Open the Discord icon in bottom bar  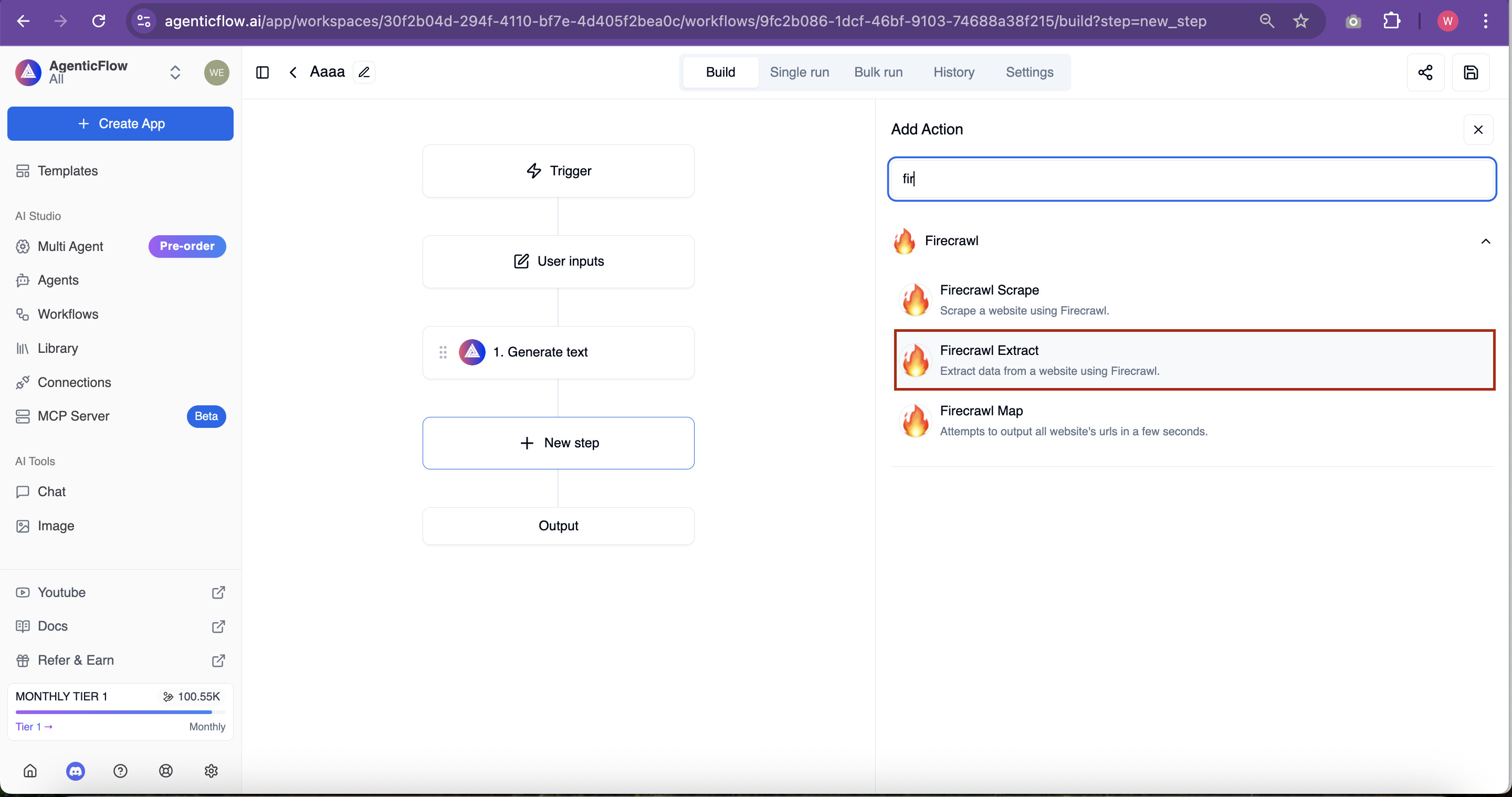click(x=75, y=771)
